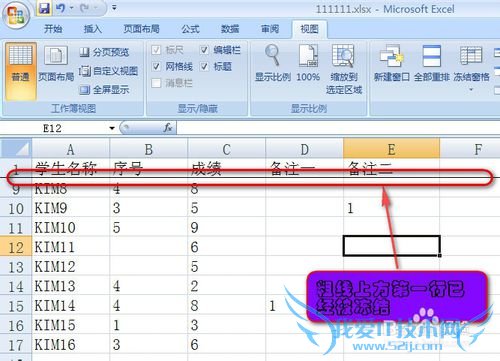Switch to 全屏显示 full screen

coord(104,89)
